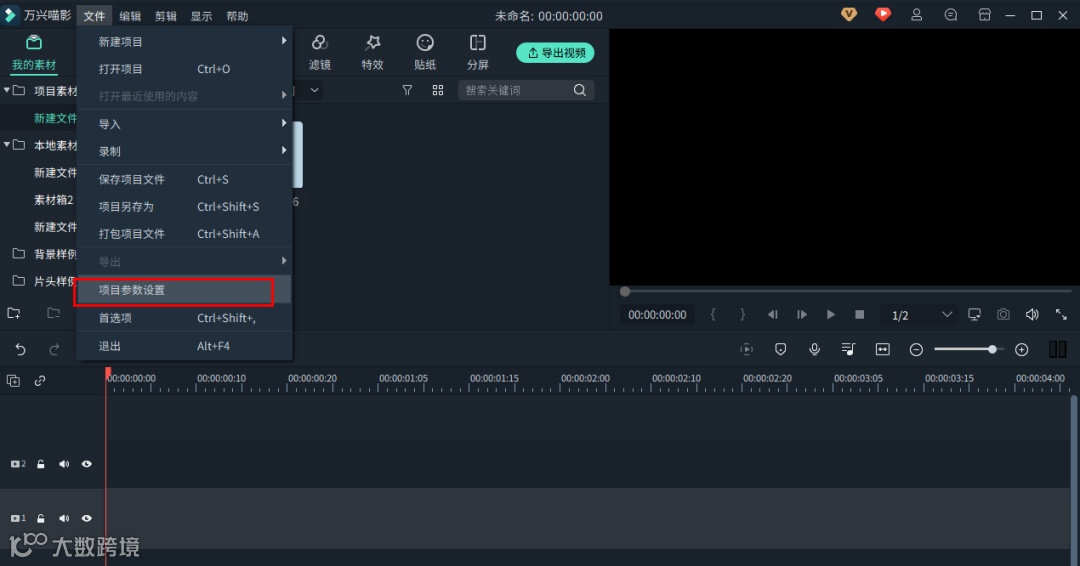Zoom out timeline with minus icon
1080x566 pixels.
coord(916,350)
